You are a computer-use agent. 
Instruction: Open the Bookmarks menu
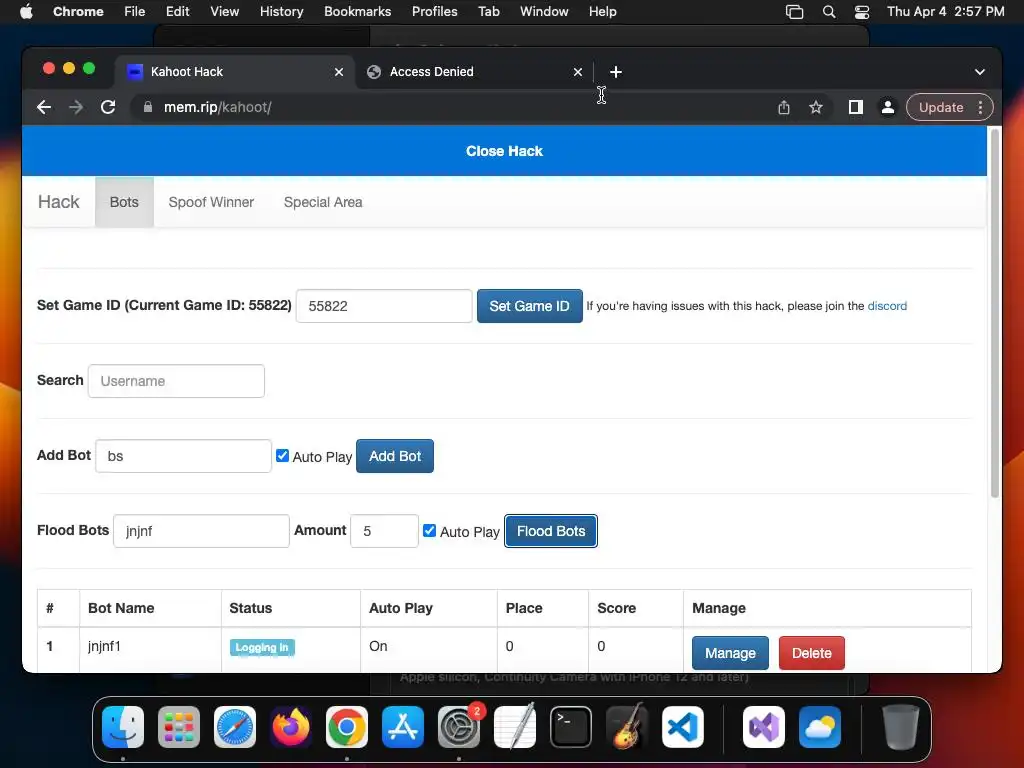click(357, 12)
